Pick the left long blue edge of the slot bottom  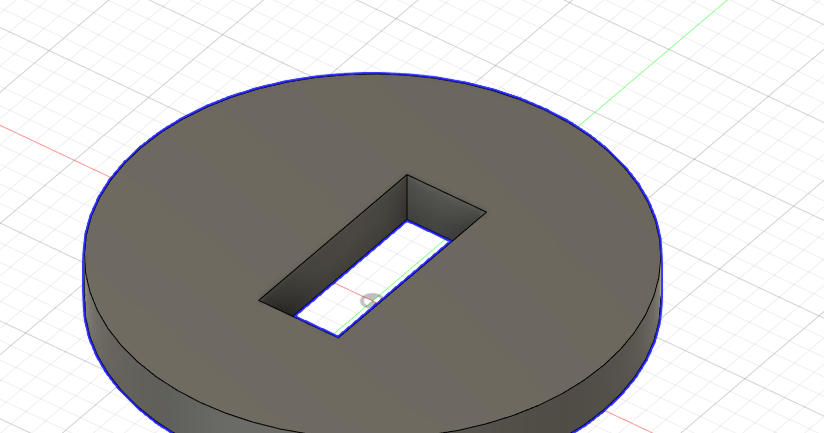point(352,268)
